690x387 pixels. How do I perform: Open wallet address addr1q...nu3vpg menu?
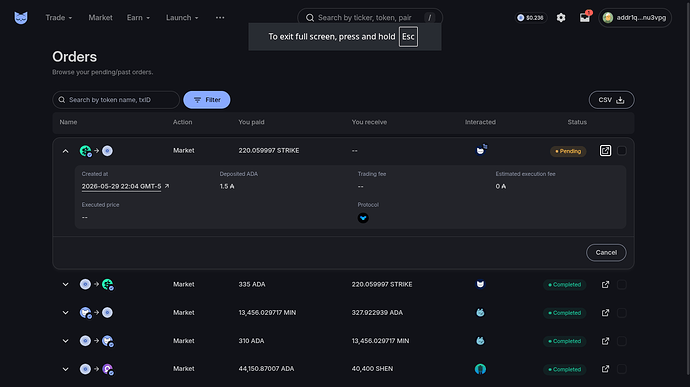click(x=635, y=18)
